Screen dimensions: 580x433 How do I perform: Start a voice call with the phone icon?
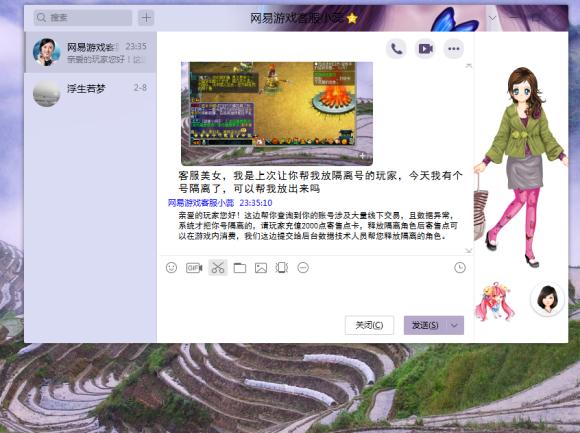coord(396,49)
